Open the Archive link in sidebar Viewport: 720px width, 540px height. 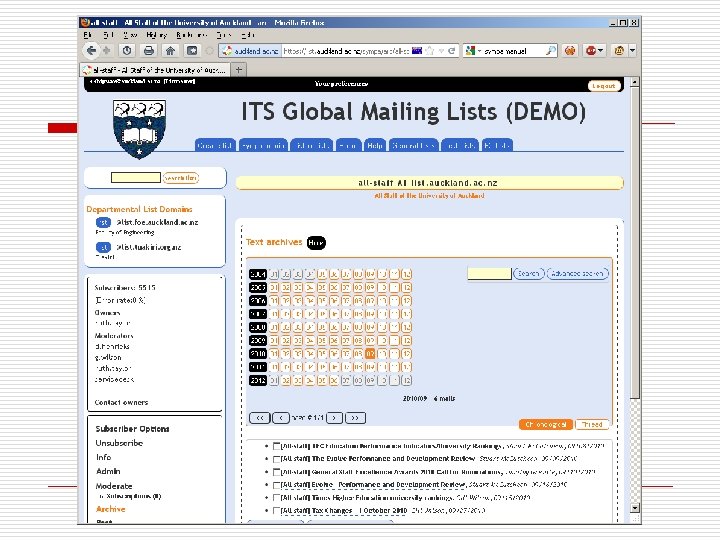[x=111, y=509]
